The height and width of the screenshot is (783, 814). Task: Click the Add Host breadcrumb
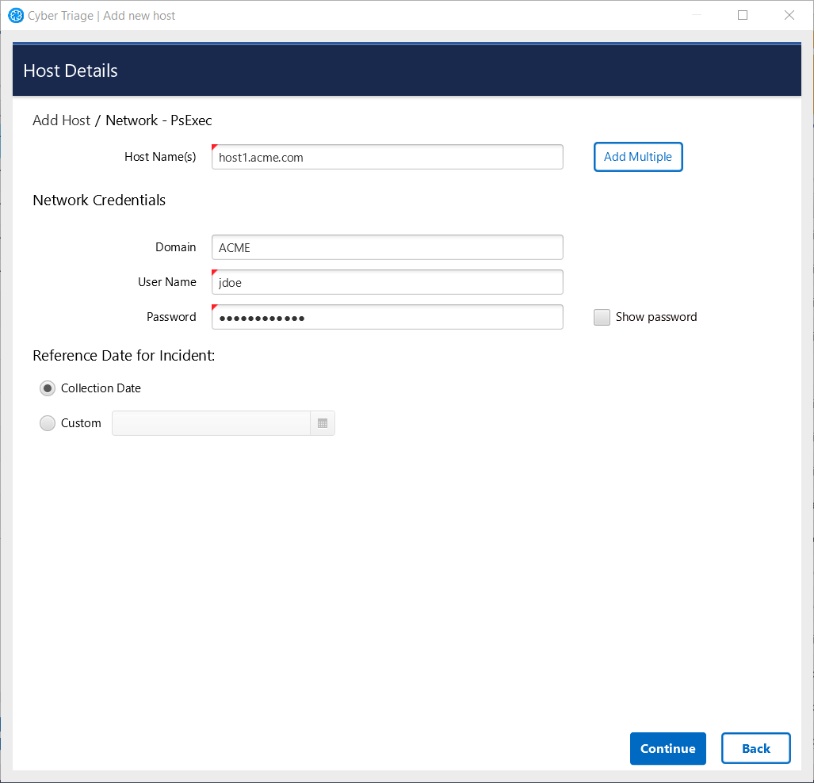(x=61, y=120)
